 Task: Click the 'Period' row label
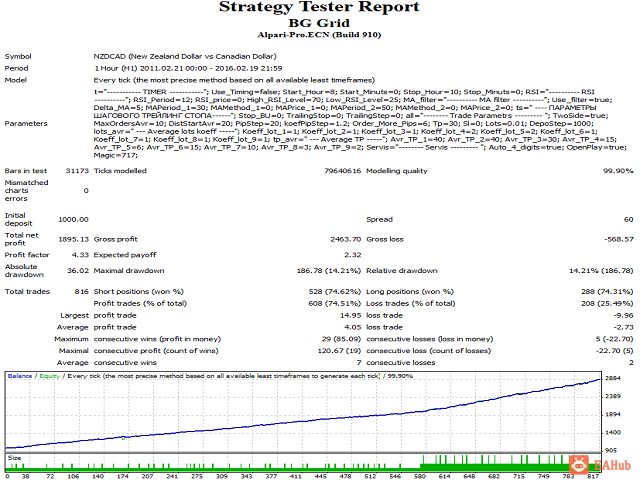click(16, 68)
